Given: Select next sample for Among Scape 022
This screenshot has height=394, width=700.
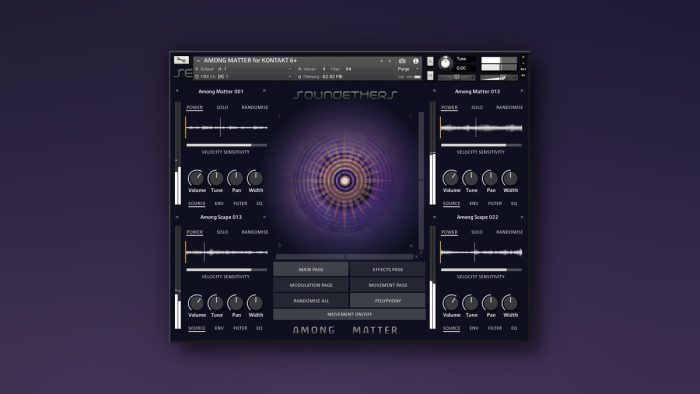Looking at the screenshot, I should click(x=521, y=217).
